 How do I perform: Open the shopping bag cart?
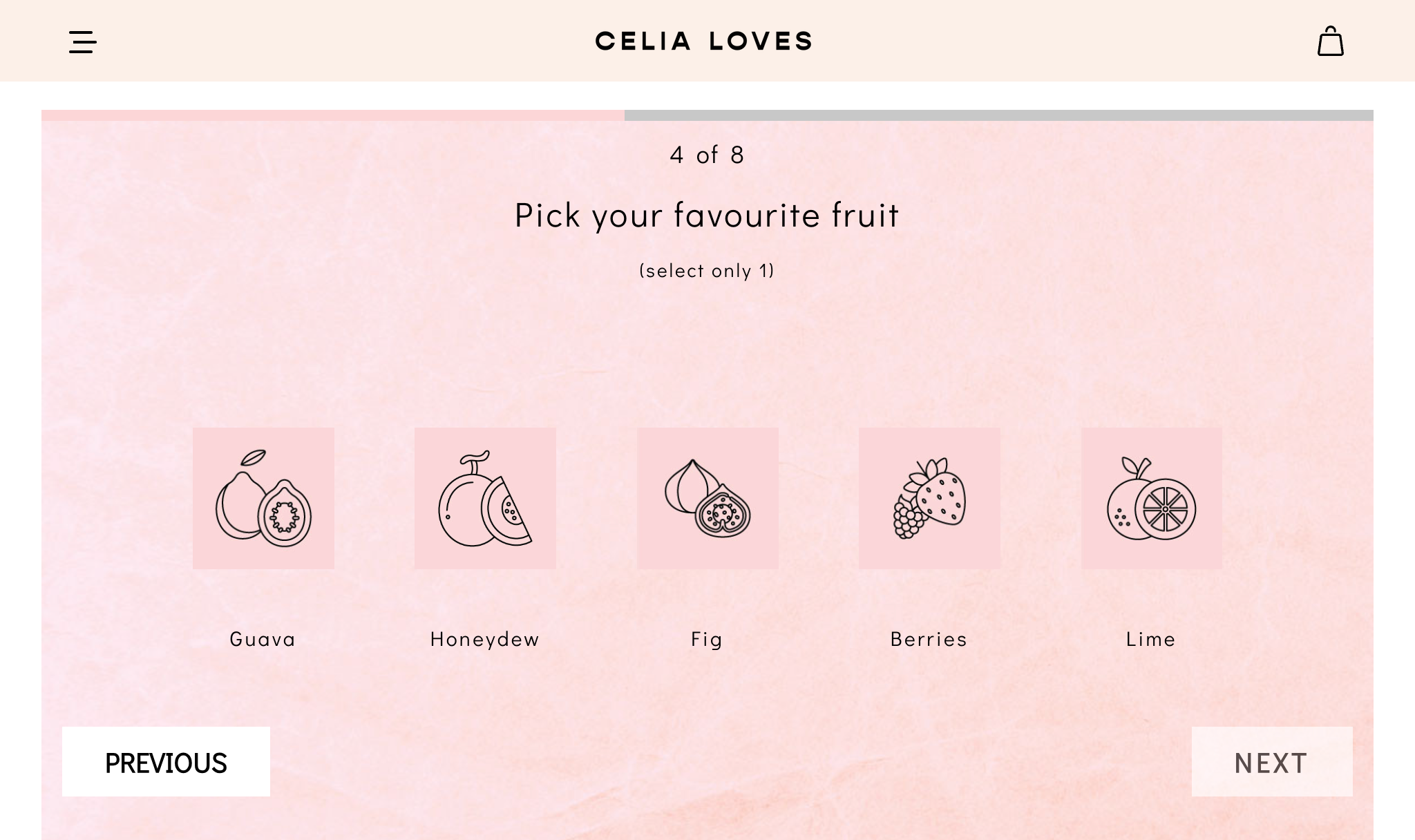point(1330,41)
